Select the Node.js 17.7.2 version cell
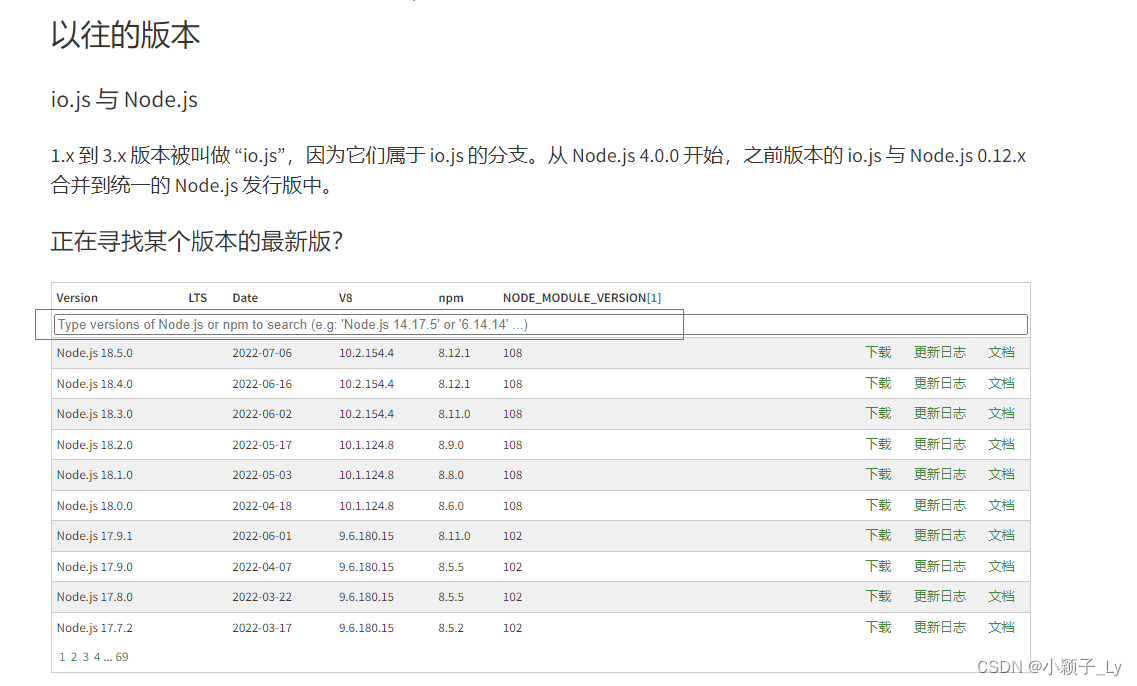The width and height of the screenshot is (1137, 686). [95, 628]
